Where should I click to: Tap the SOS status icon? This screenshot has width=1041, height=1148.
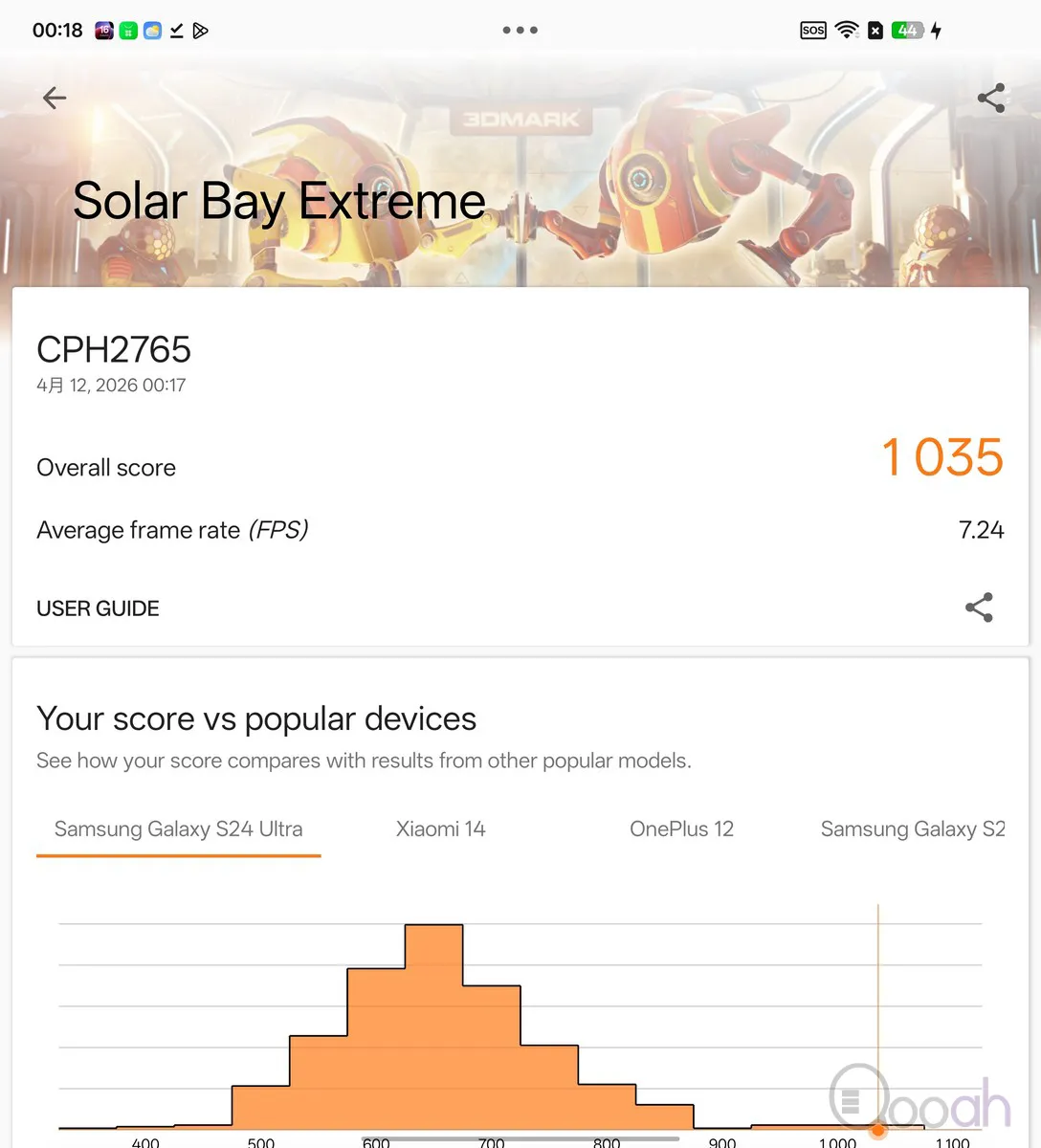[x=812, y=31]
